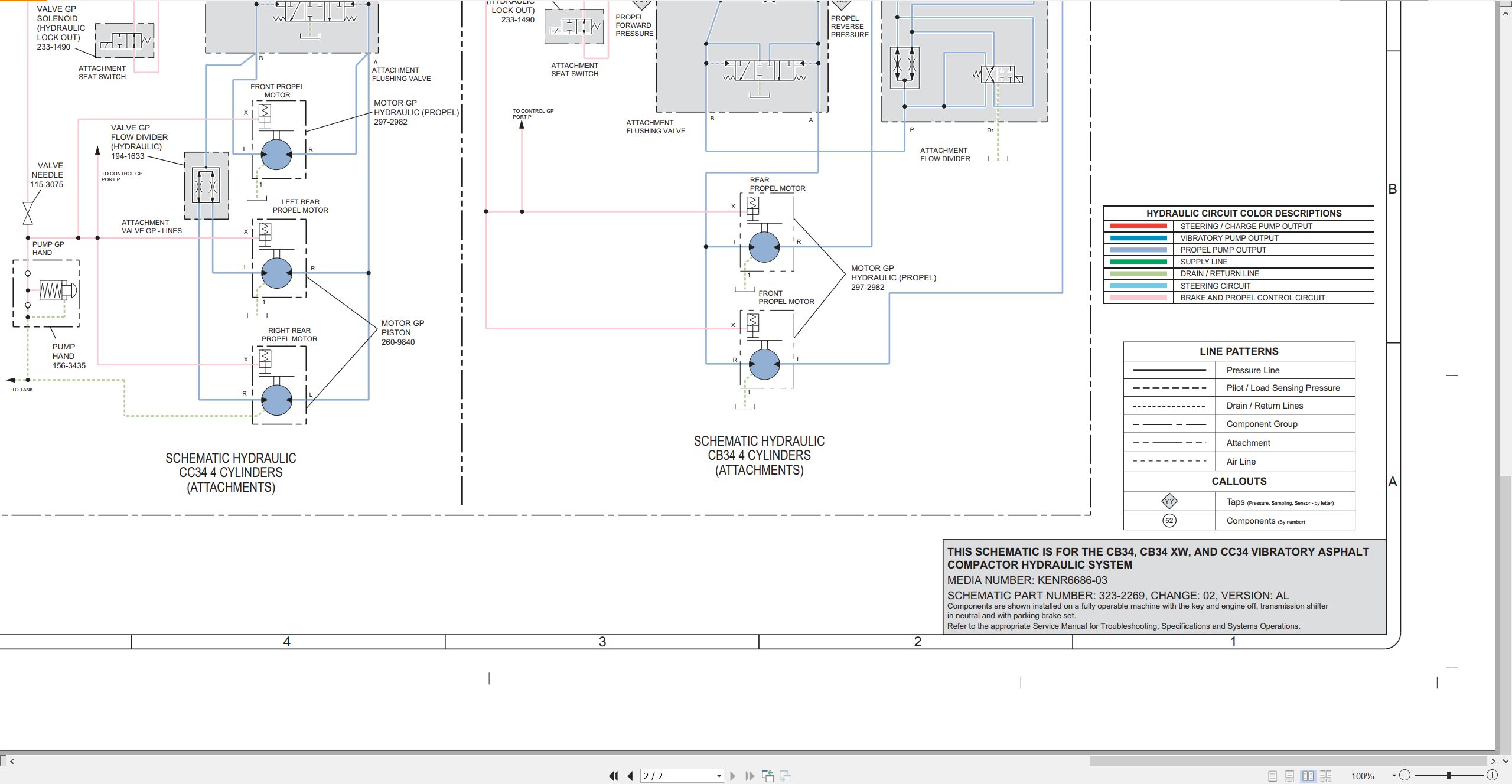Click the zoom slider handle

pos(1449,775)
